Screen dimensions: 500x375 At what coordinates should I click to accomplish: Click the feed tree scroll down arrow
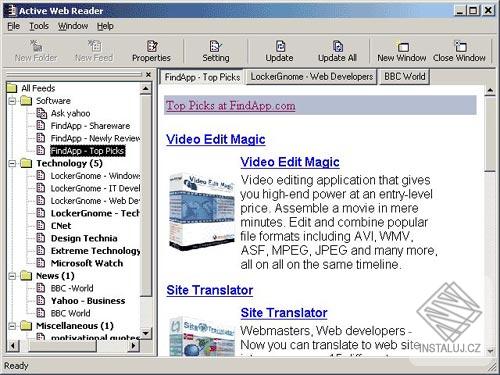146,333
